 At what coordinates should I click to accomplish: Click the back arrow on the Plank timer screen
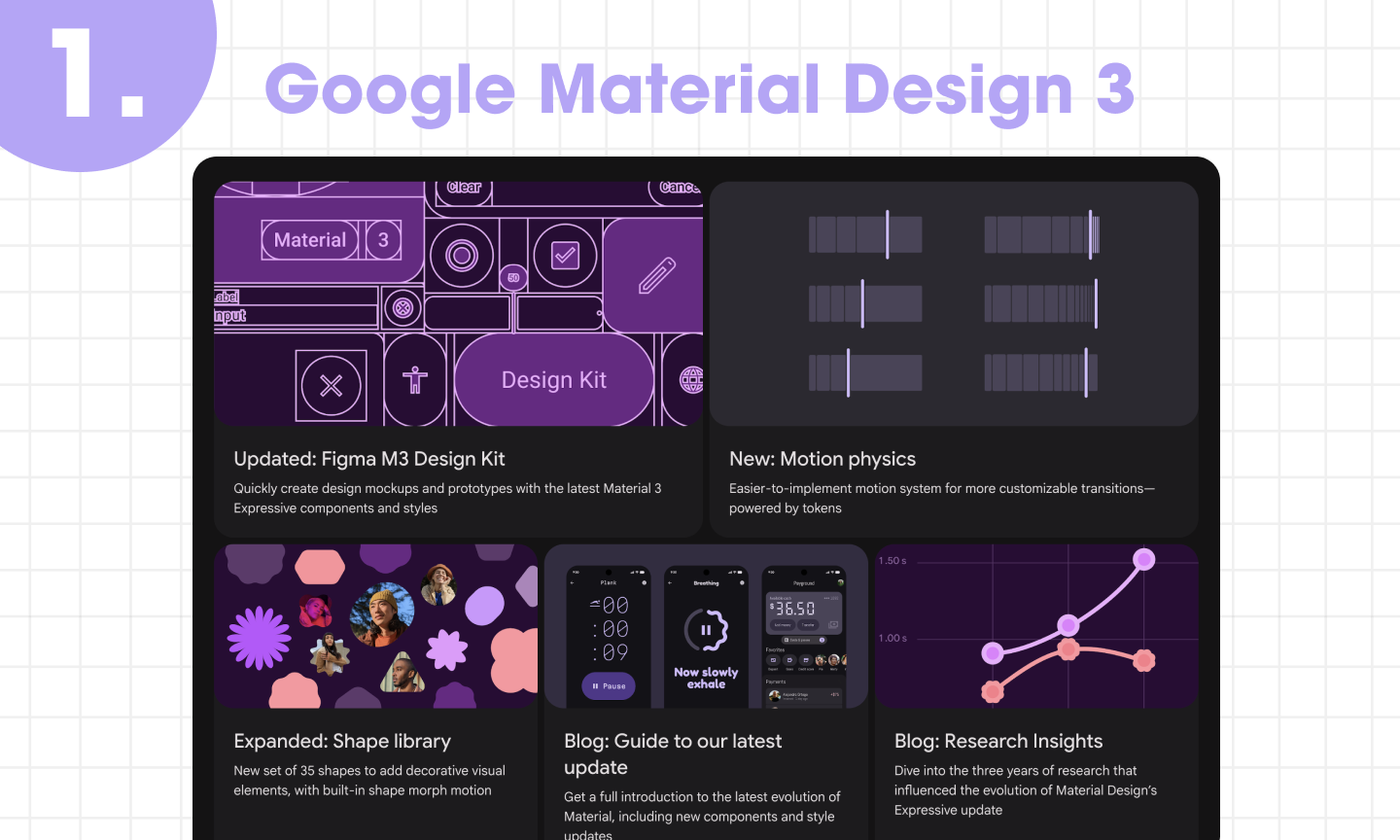[x=572, y=582]
